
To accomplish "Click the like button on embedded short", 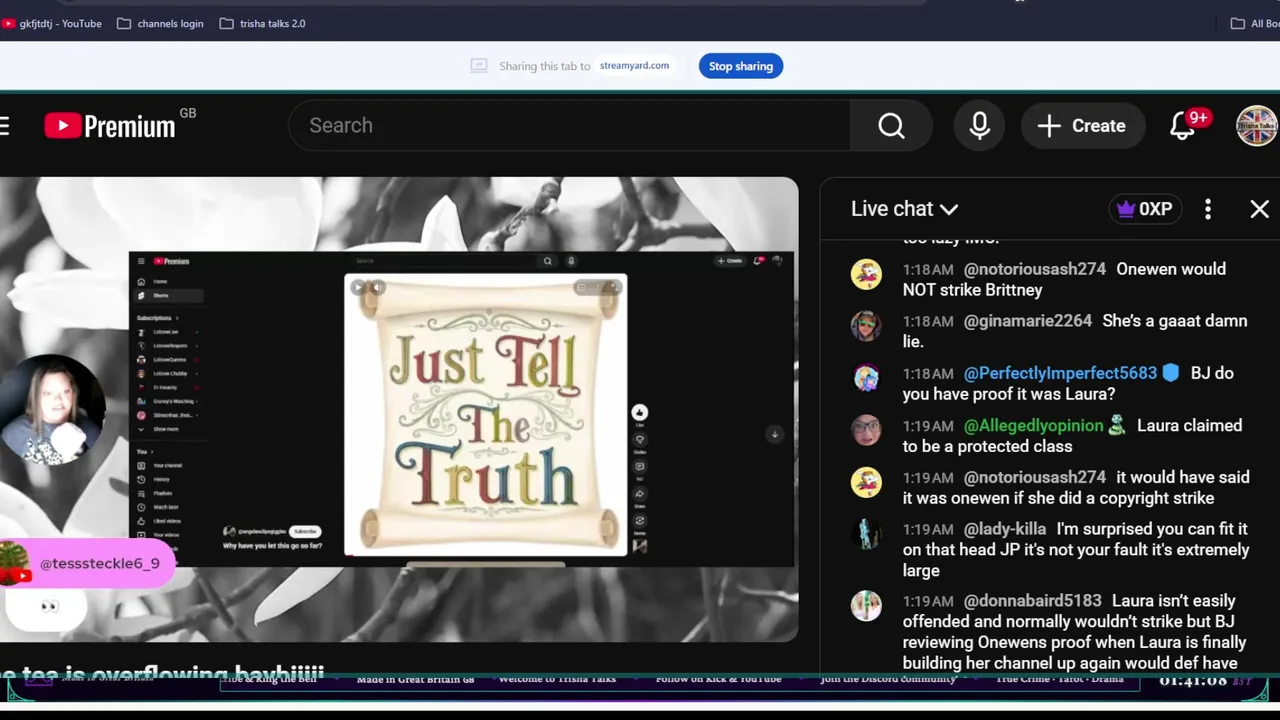I will point(640,412).
